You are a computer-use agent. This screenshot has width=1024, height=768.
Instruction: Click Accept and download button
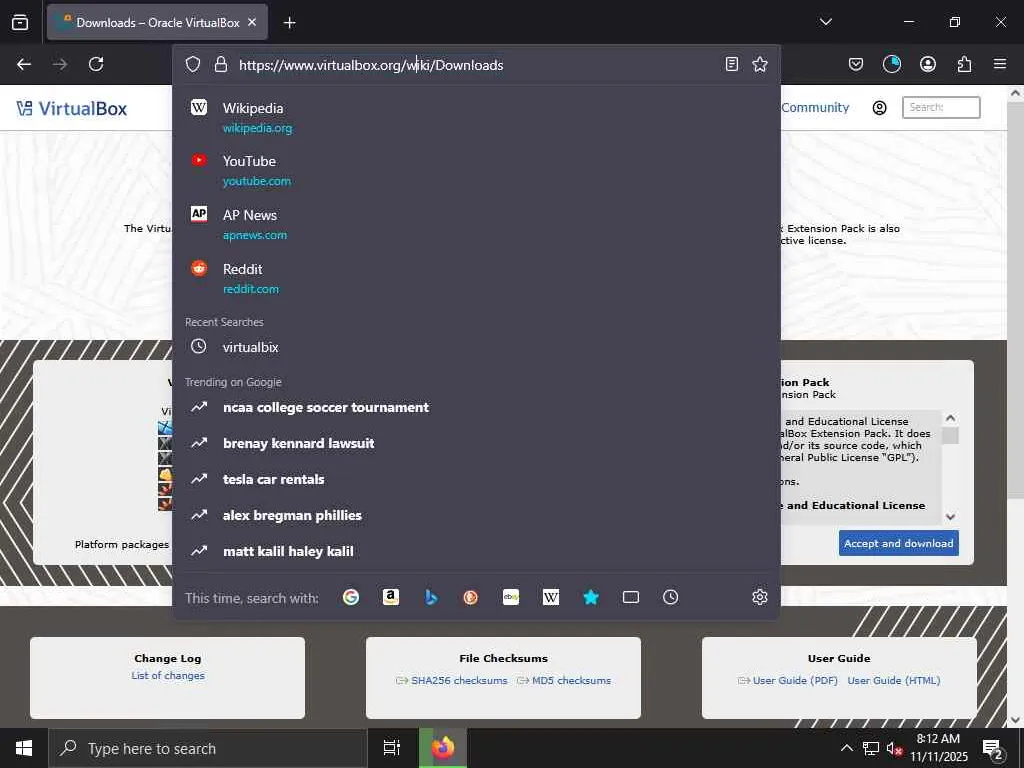pyautogui.click(x=899, y=543)
